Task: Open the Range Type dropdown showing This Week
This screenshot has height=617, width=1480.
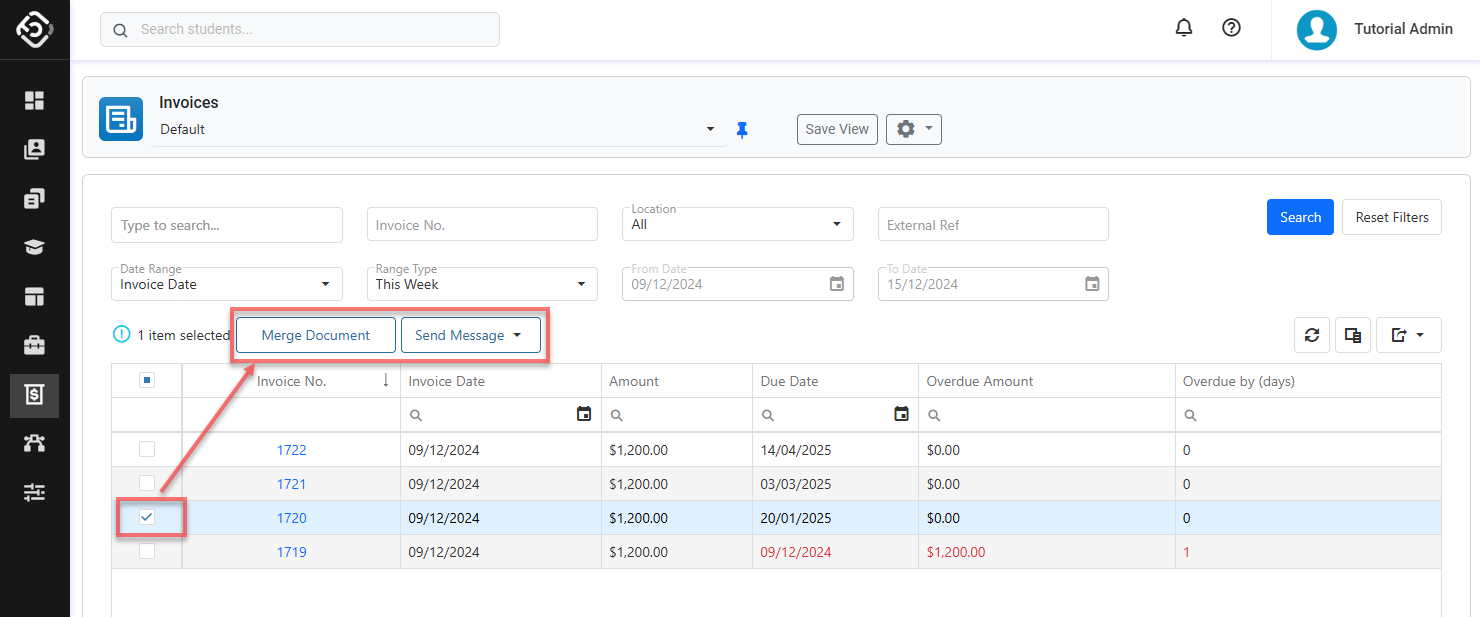Action: pyautogui.click(x=482, y=284)
